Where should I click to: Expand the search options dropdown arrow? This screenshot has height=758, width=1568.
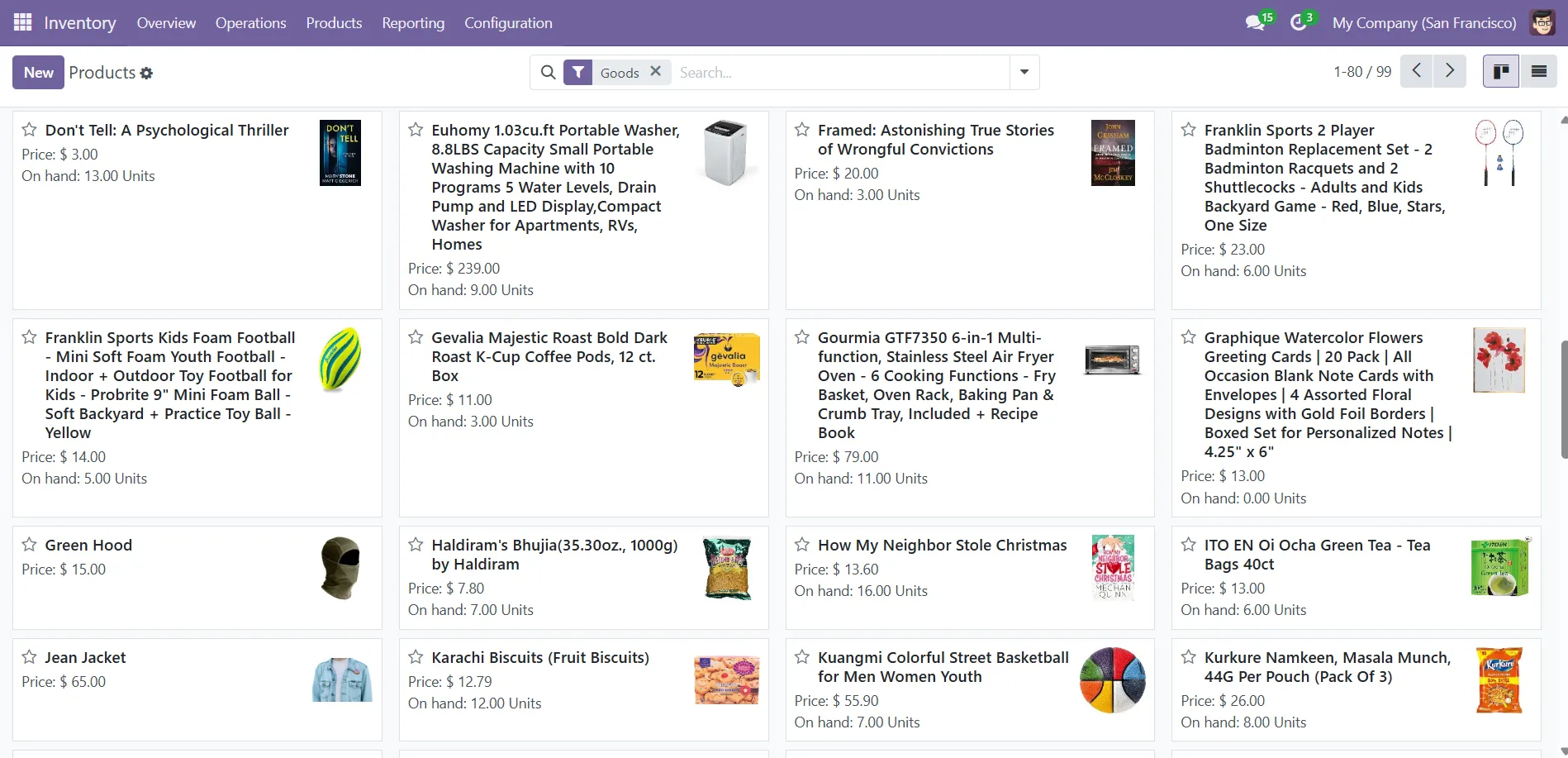[1024, 72]
